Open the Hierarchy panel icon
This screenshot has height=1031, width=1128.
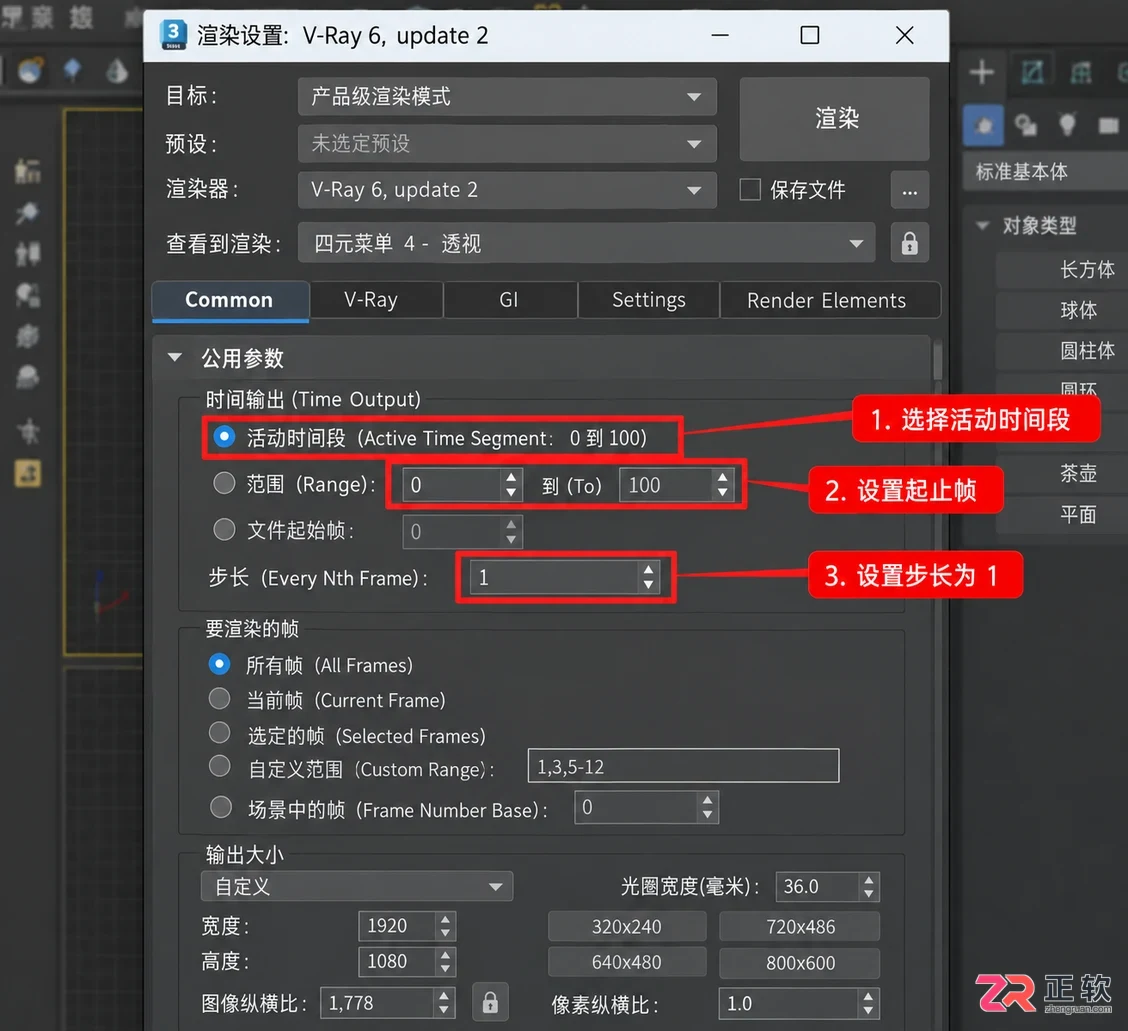[x=1081, y=72]
